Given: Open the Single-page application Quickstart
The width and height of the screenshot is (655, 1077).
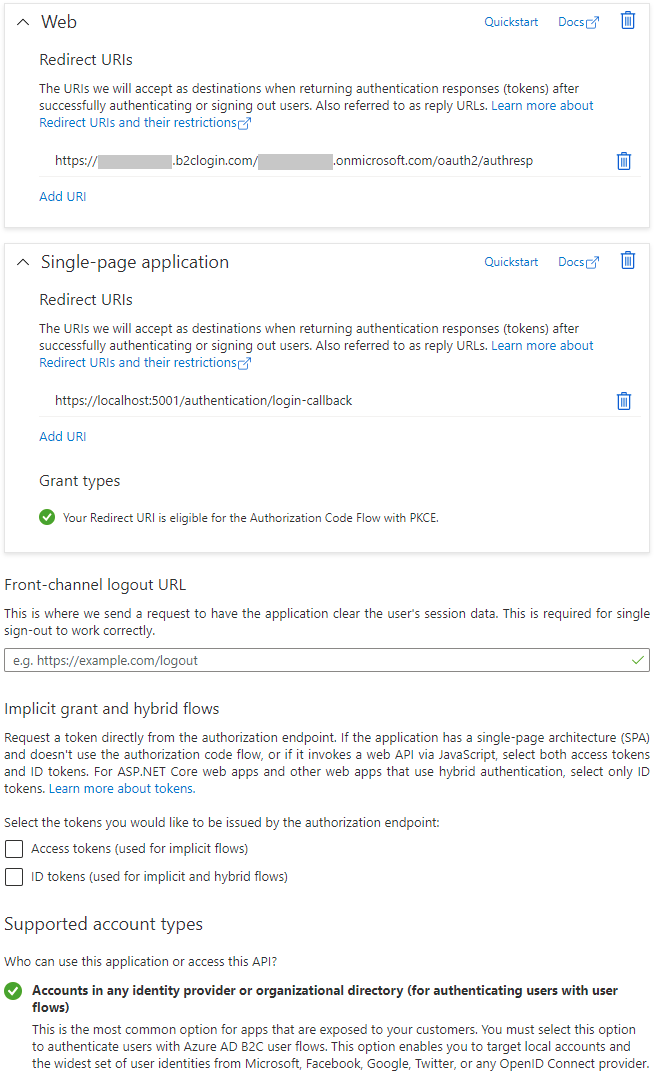Looking at the screenshot, I should [511, 261].
